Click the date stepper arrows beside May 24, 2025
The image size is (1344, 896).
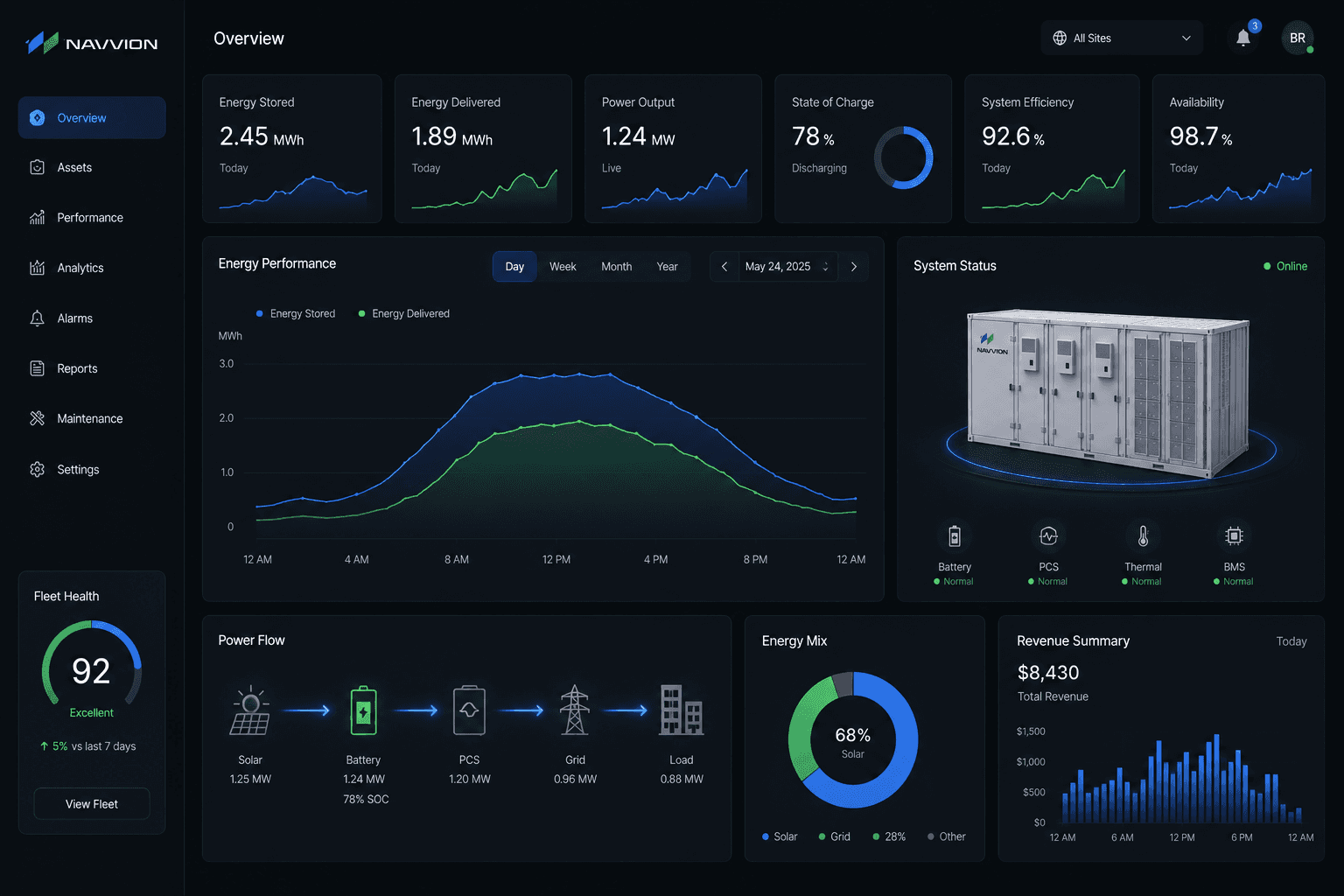(x=825, y=267)
